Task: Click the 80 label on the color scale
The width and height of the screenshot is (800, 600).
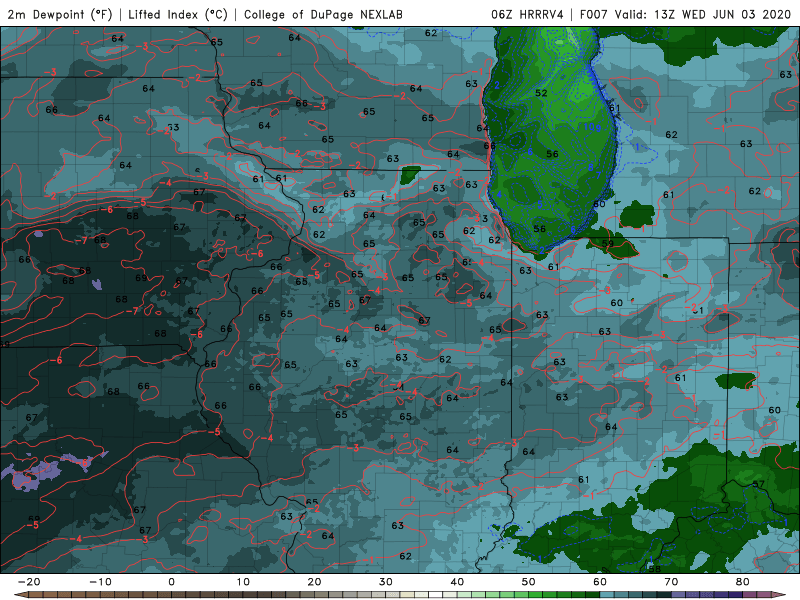Action: pos(743,582)
